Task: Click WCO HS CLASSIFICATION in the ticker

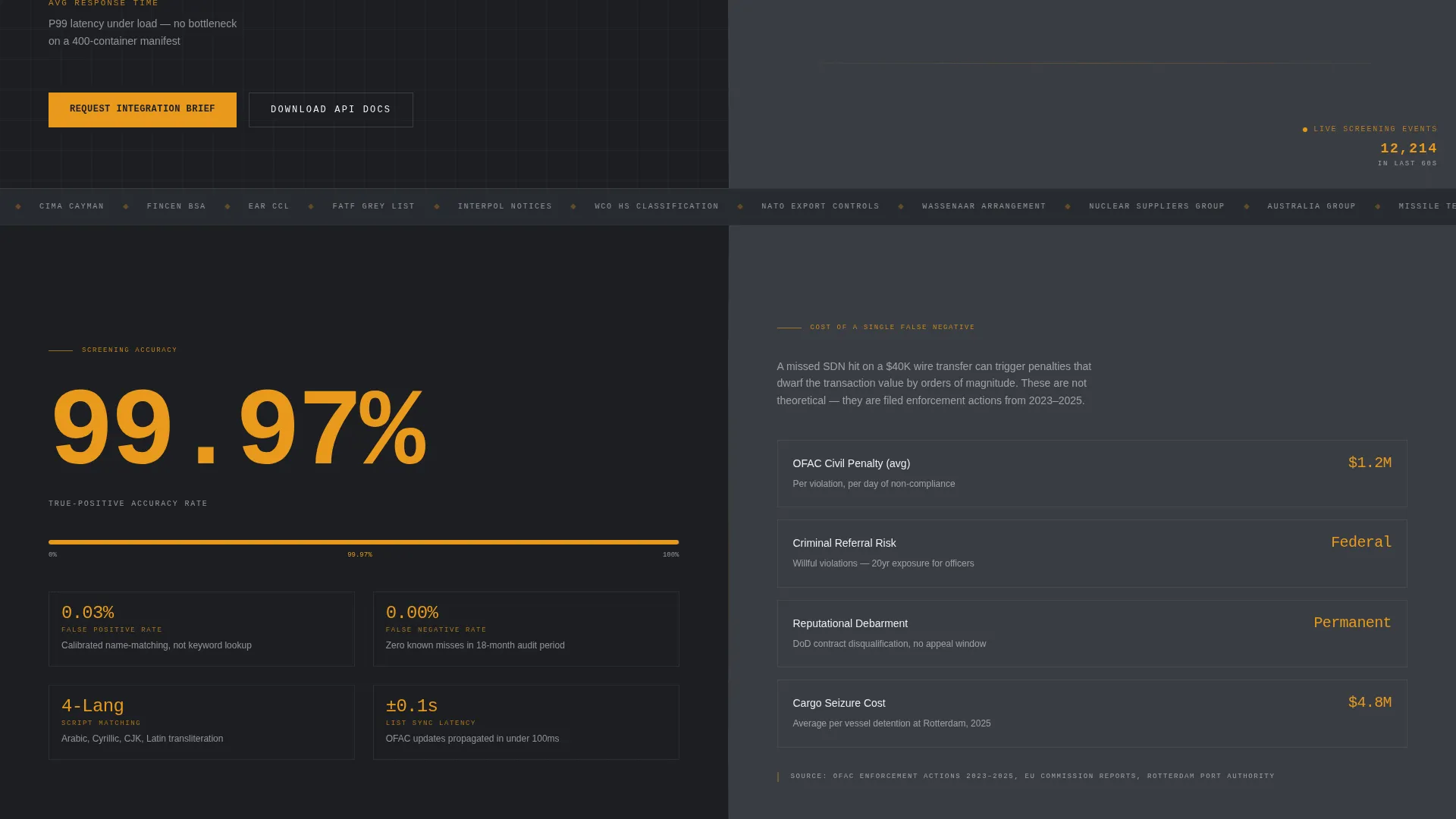Action: pyautogui.click(x=657, y=206)
